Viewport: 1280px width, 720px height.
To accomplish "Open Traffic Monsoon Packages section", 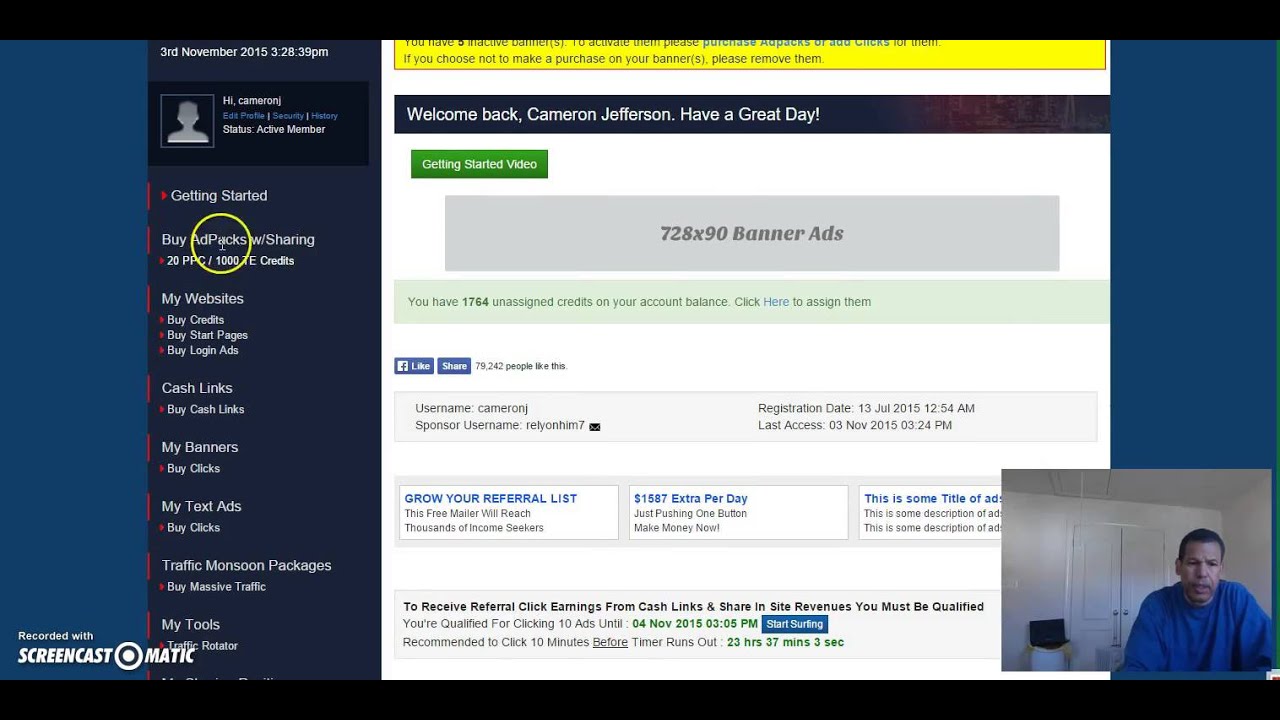I will pos(246,565).
